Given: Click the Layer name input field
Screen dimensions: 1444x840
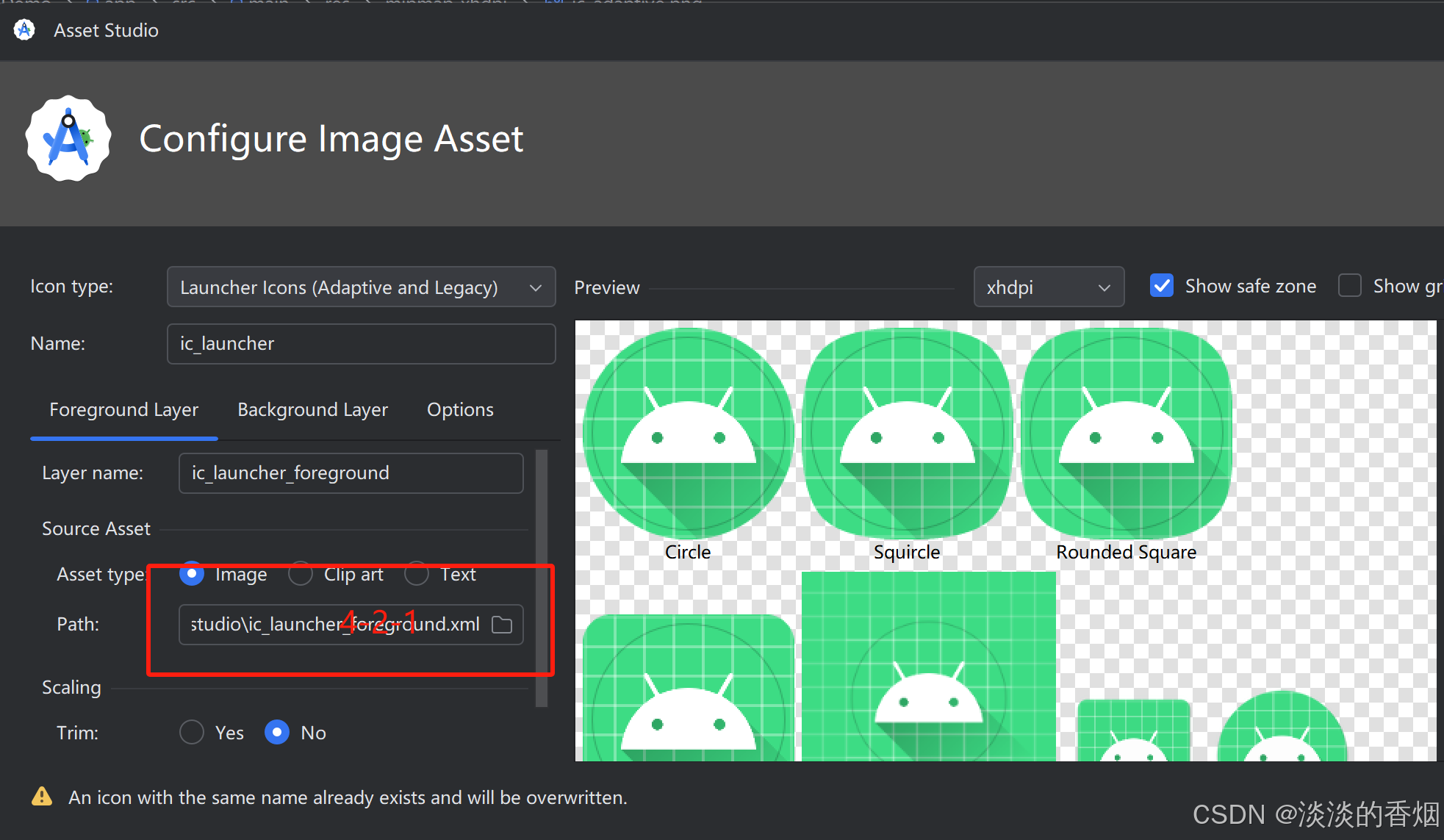Looking at the screenshot, I should pos(351,473).
